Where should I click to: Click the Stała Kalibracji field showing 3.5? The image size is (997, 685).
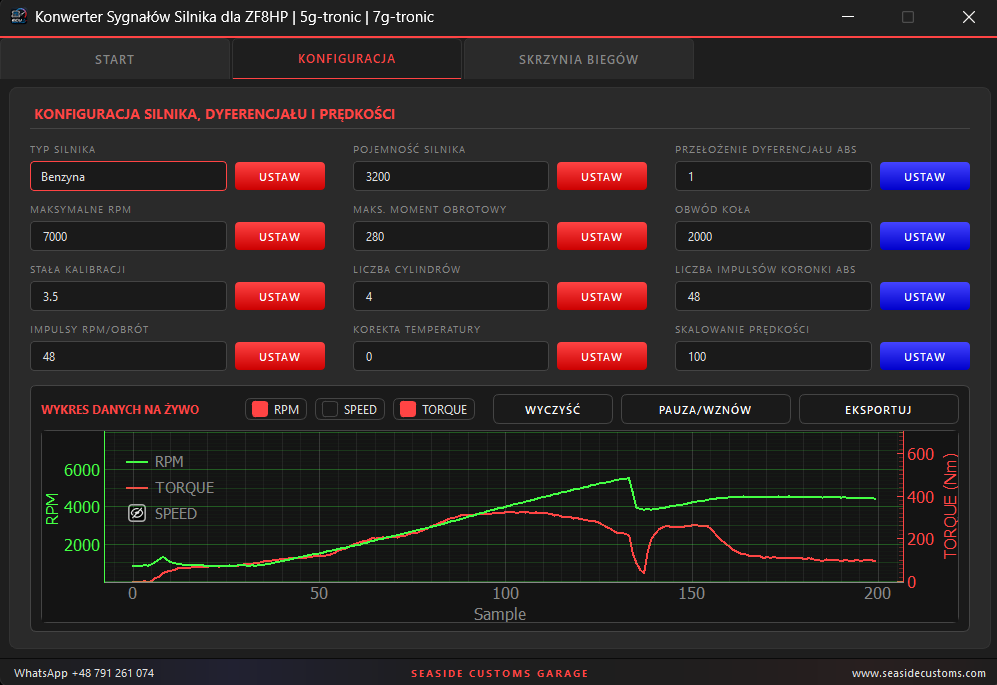click(x=128, y=296)
